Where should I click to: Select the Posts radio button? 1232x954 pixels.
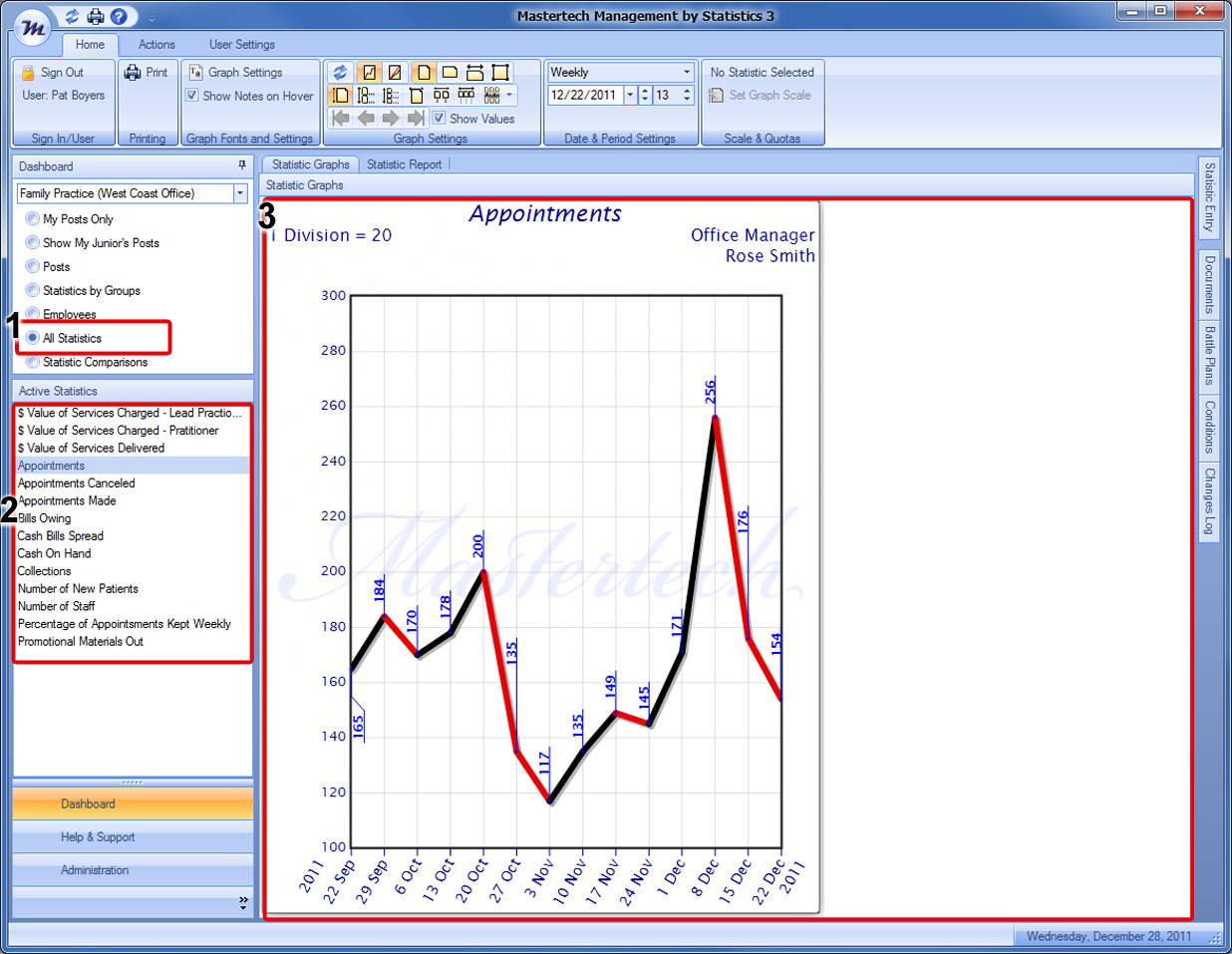[x=33, y=266]
